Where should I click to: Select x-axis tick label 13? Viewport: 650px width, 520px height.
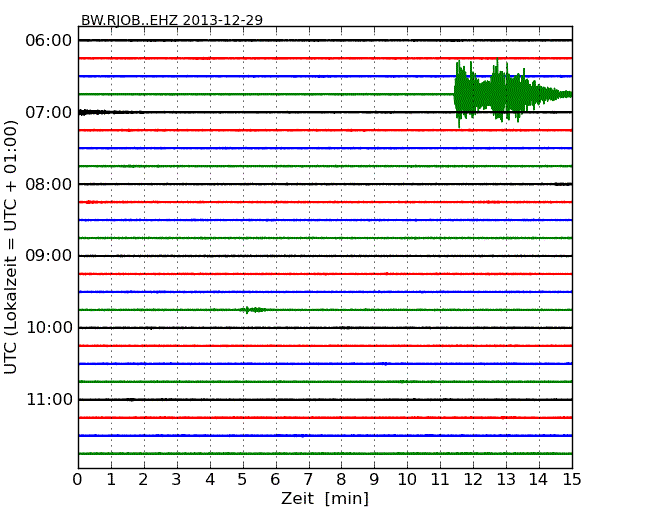506,480
